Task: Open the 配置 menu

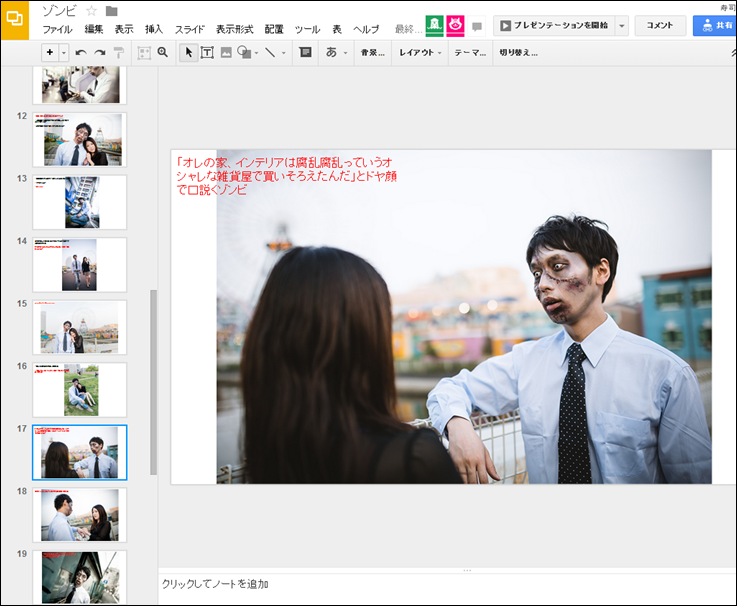Action: pos(274,29)
